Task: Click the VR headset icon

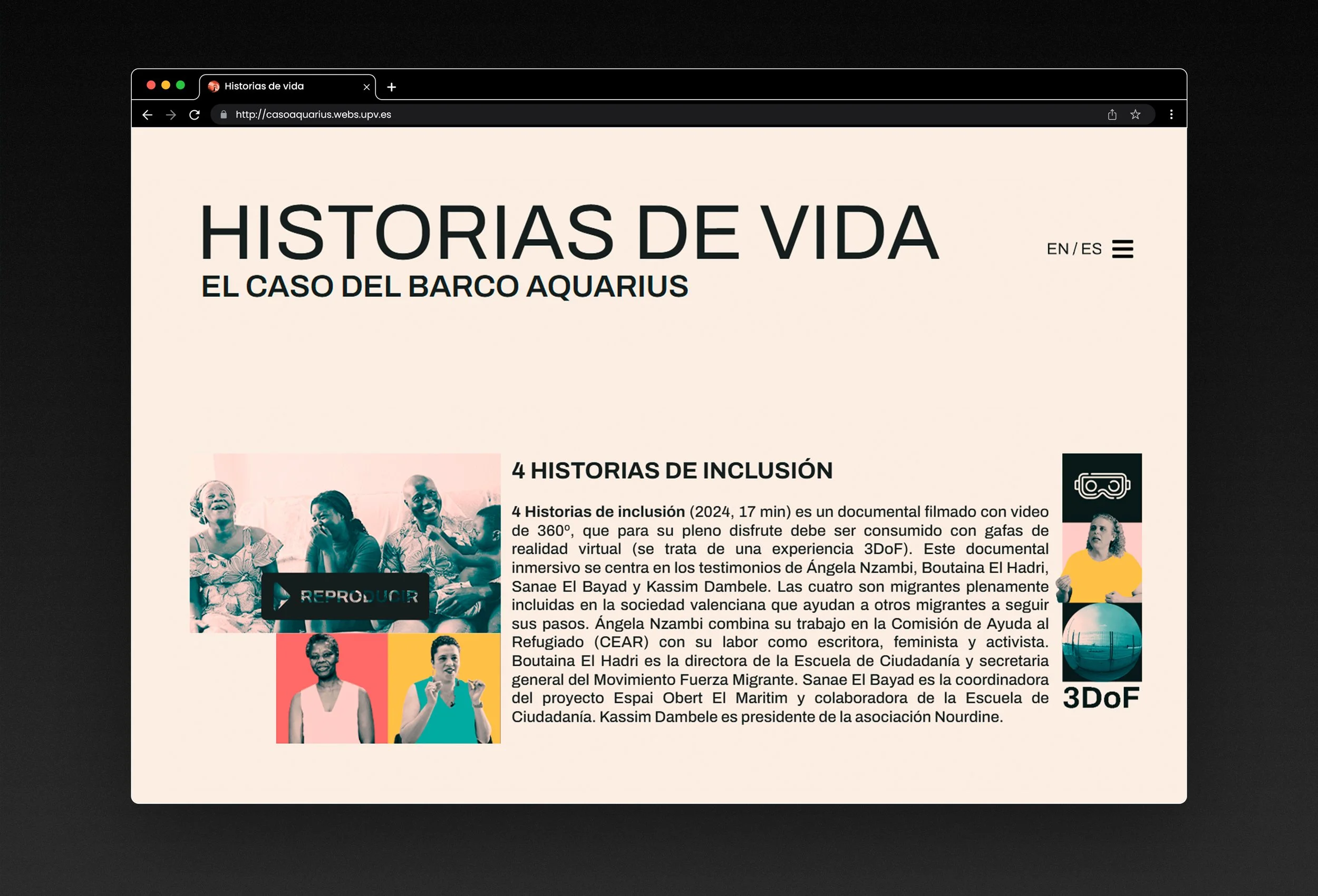Action: coord(1101,486)
